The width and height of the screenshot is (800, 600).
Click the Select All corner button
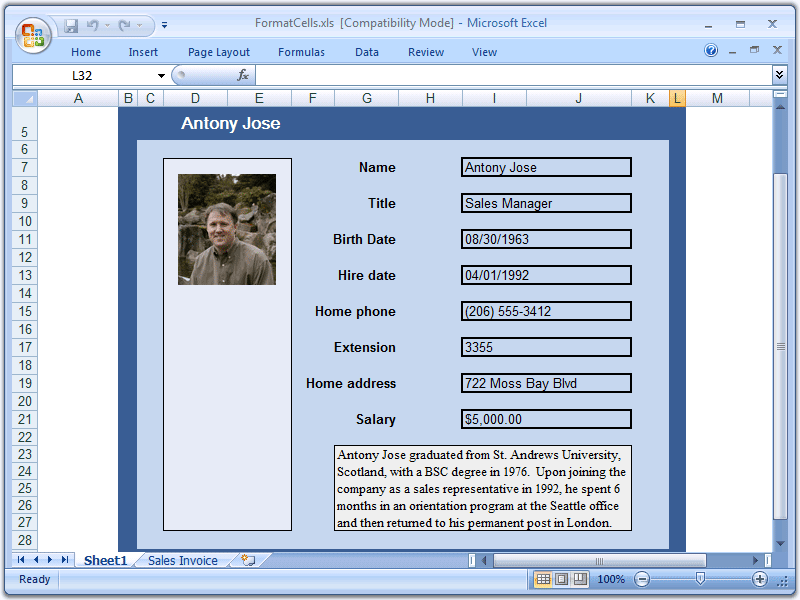tap(24, 98)
